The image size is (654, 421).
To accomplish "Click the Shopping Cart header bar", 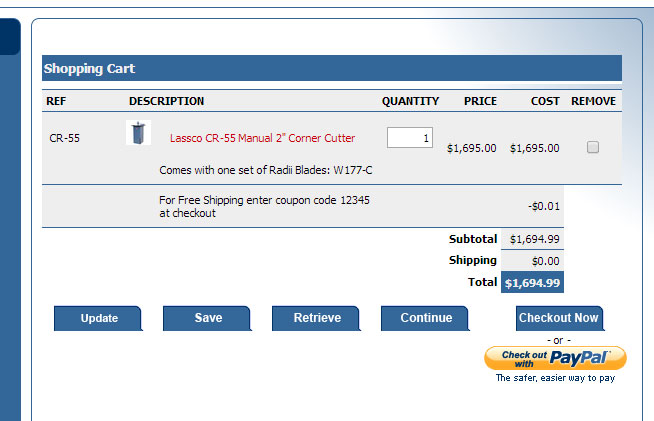I will pos(331,69).
